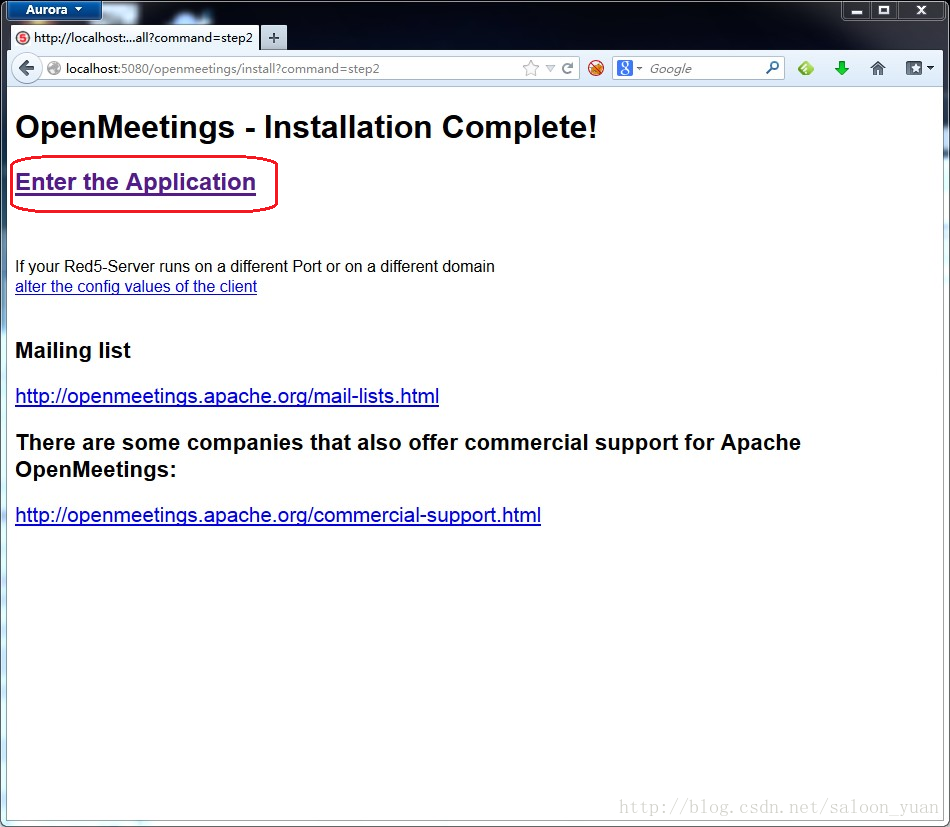
Task: Click the tab's red favicon
Action: click(x=23, y=38)
